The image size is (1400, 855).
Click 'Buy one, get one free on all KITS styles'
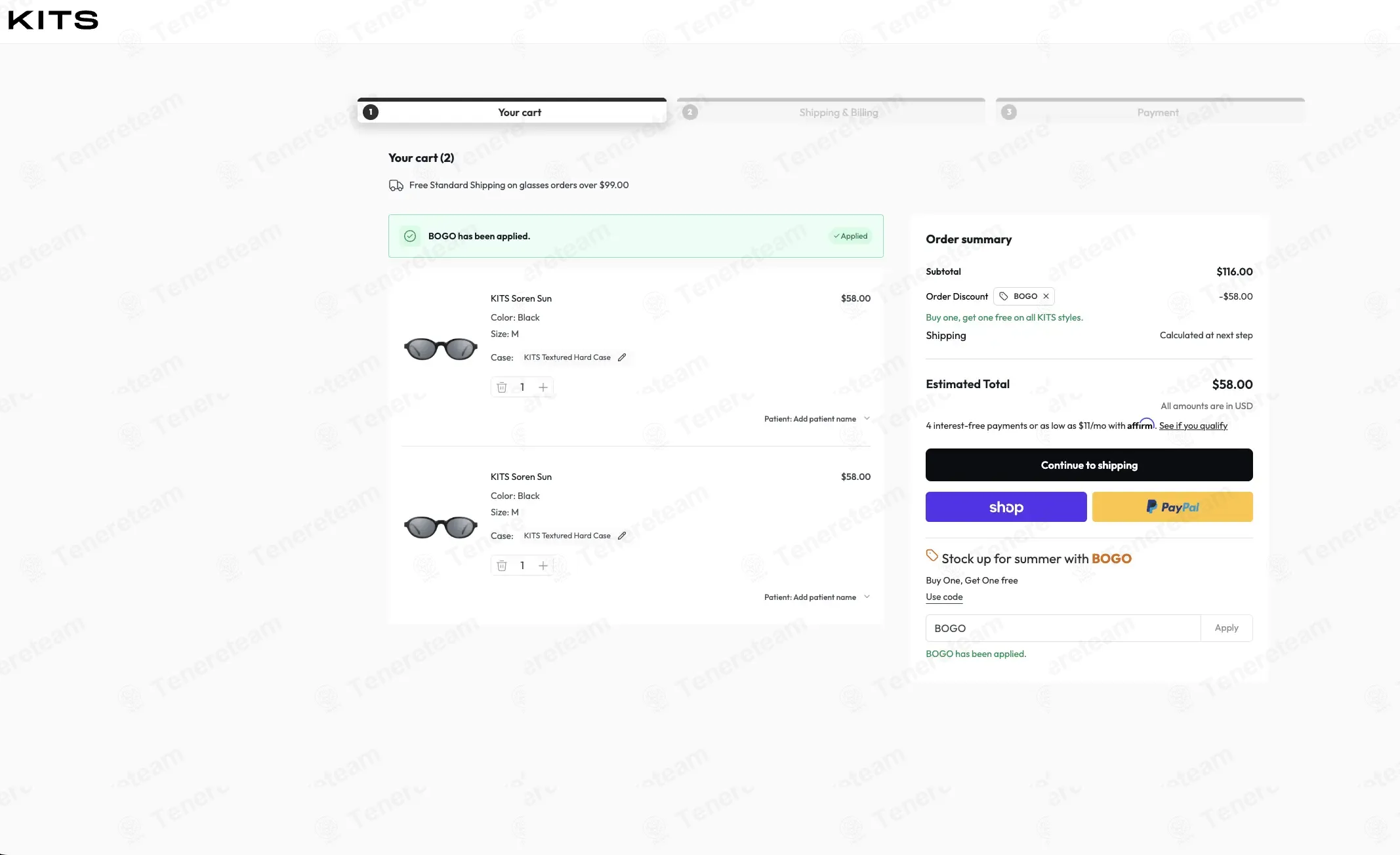pos(1004,317)
